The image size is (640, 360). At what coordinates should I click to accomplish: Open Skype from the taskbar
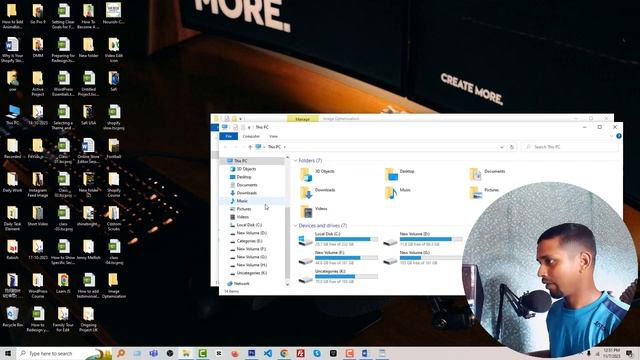click(317, 353)
